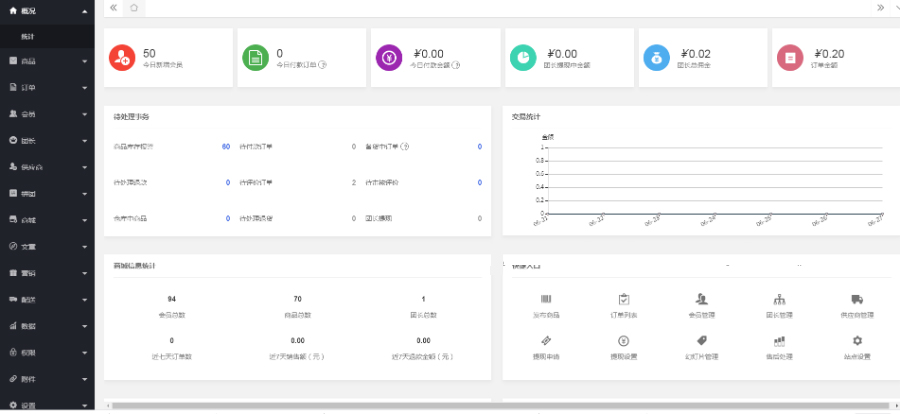Image resolution: width=900 pixels, height=414 pixels.
Task: Select the 统计 statistics submenu item
Action: [x=28, y=36]
